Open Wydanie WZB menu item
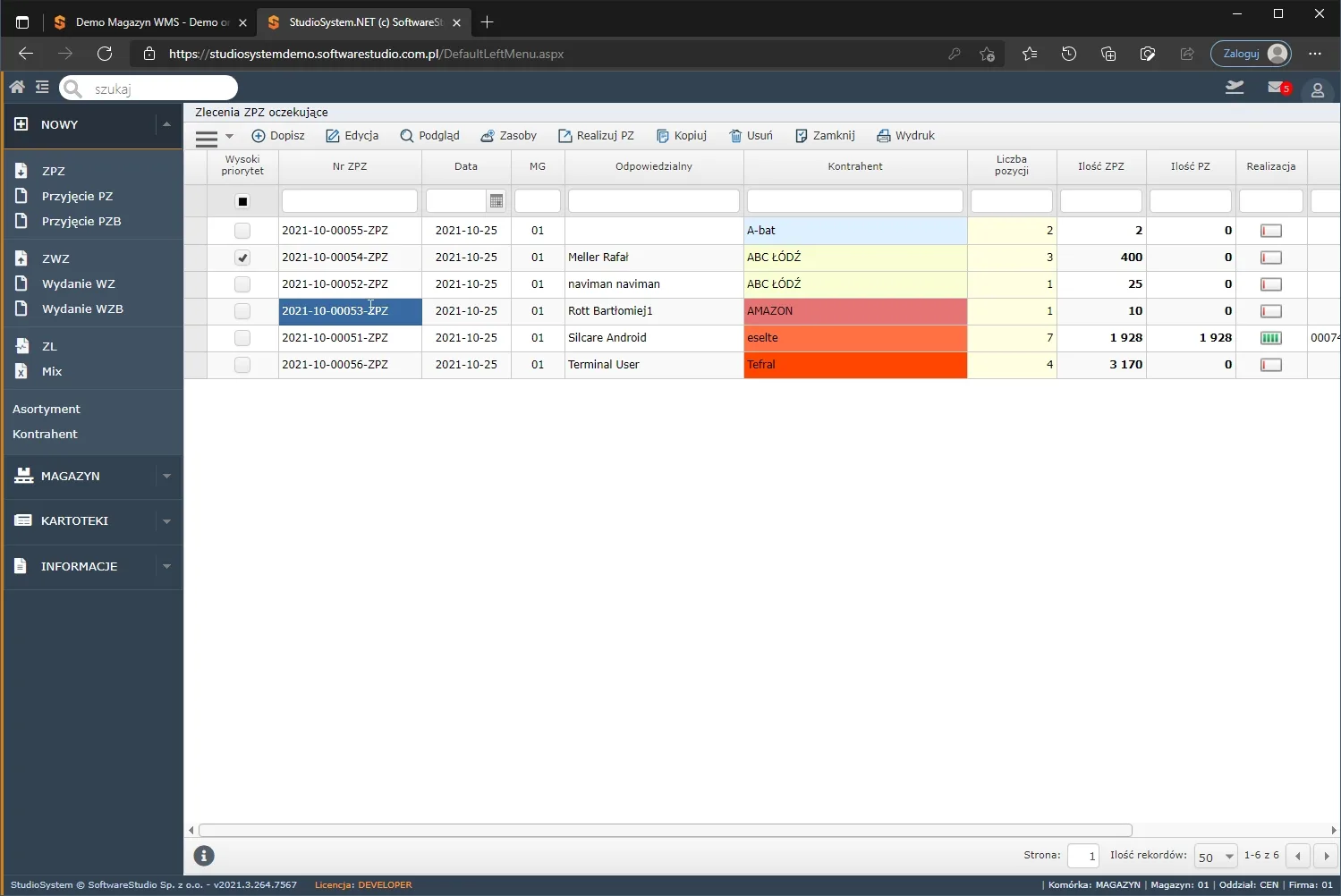 point(82,309)
